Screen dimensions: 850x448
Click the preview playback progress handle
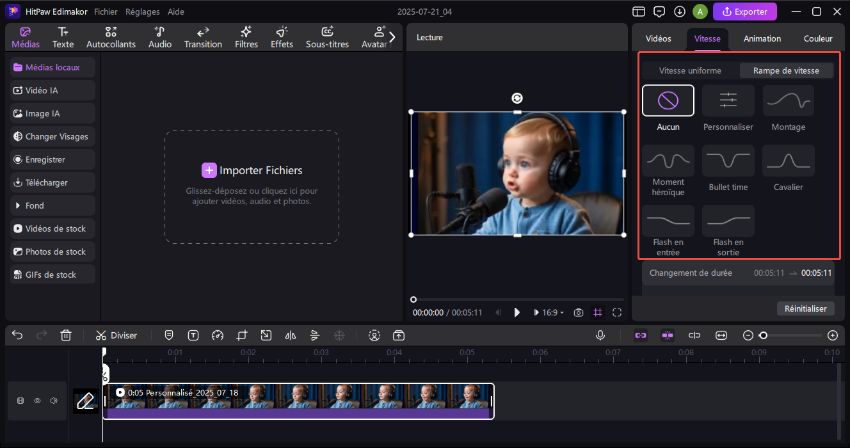point(414,299)
